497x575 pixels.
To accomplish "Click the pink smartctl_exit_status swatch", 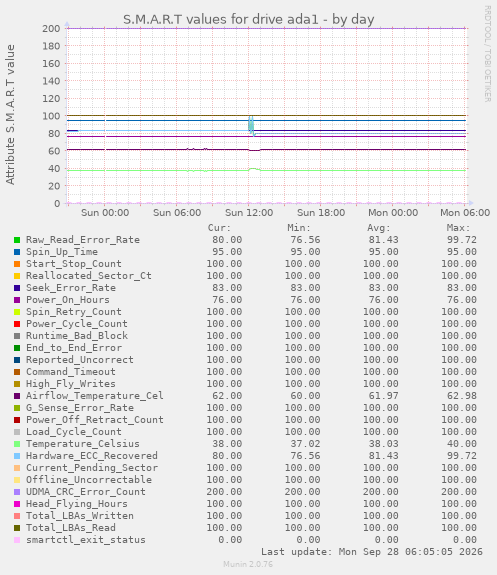I will tap(17, 540).
